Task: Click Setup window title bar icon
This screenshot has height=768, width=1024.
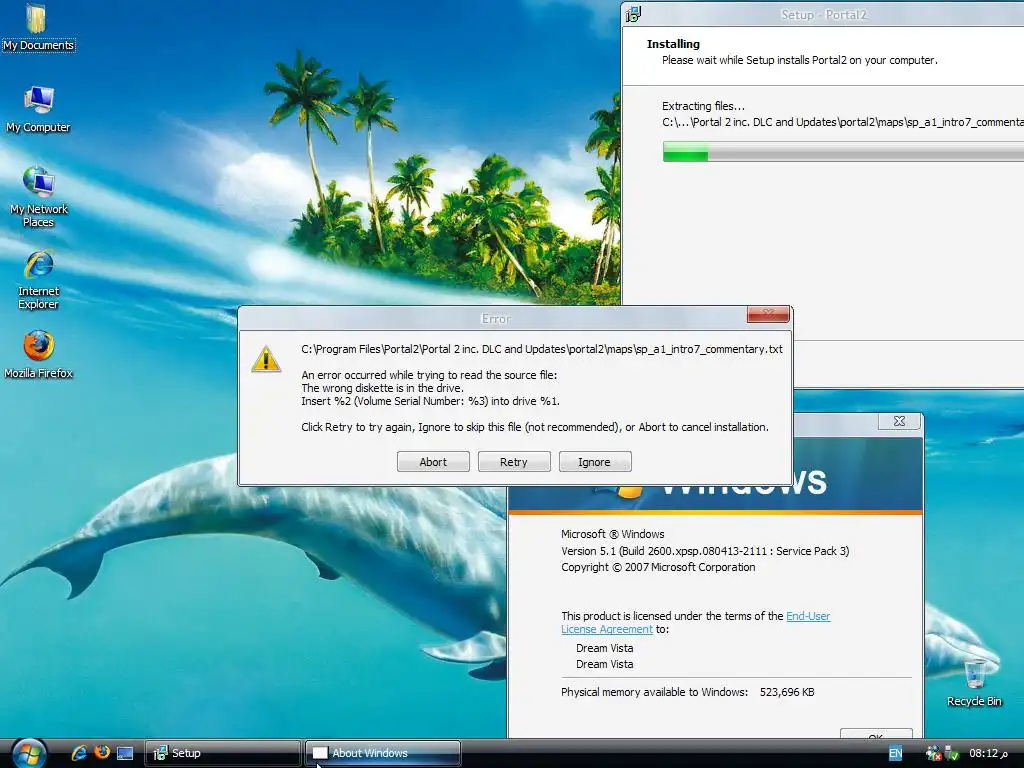Action: (x=633, y=14)
